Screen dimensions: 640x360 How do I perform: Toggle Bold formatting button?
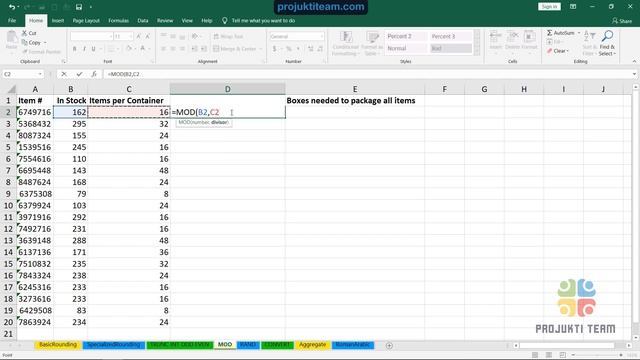tap(74, 49)
